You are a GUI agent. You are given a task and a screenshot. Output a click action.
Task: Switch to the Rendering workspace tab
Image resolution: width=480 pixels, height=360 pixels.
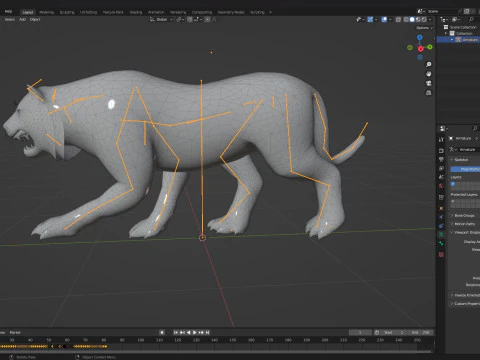178,12
